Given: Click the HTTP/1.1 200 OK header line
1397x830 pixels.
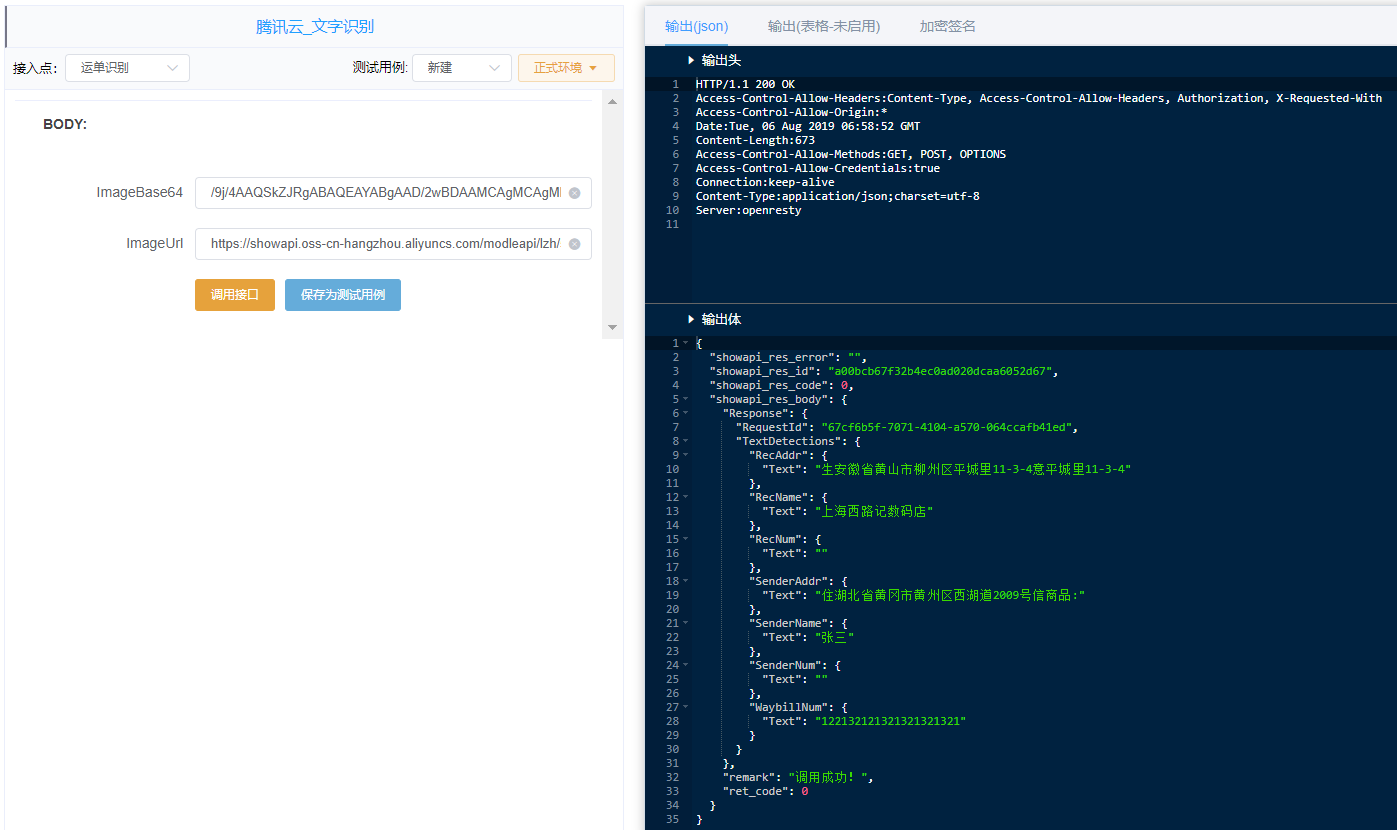Looking at the screenshot, I should (x=745, y=84).
